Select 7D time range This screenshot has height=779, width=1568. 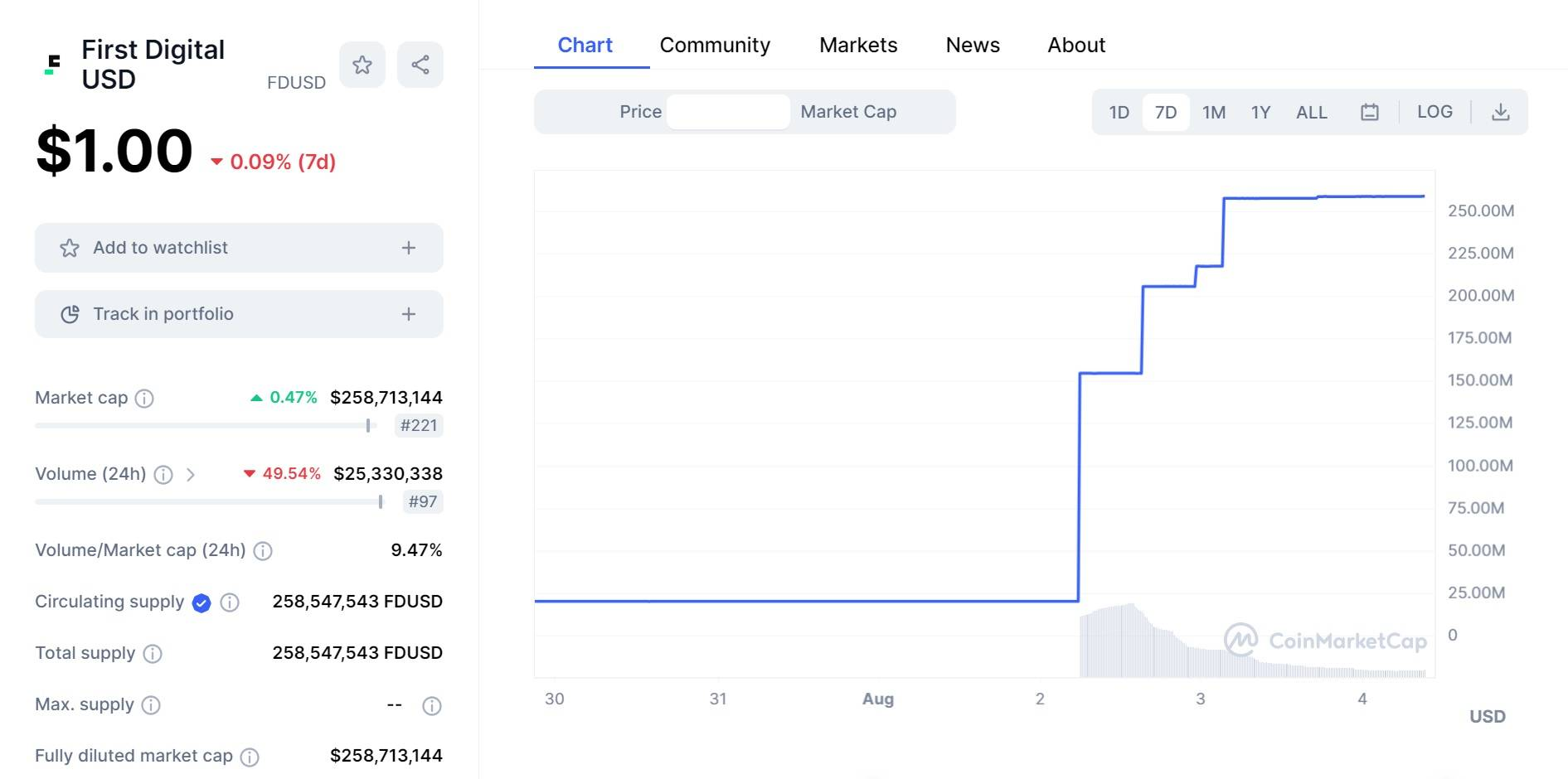coord(1166,112)
